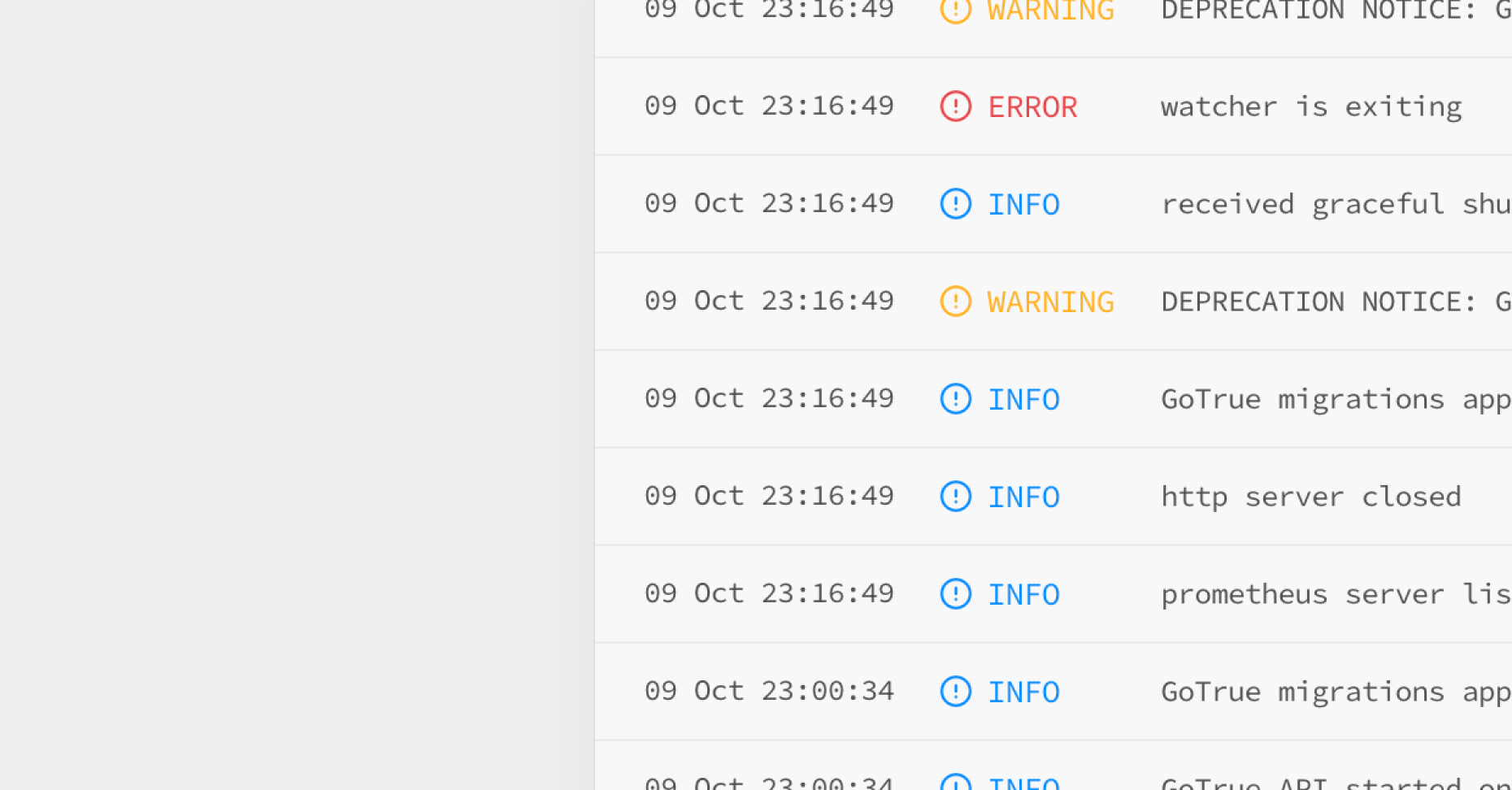
Task: Select the DEPRECATION NOTICE message below the graceful shutdown row
Action: [1336, 302]
